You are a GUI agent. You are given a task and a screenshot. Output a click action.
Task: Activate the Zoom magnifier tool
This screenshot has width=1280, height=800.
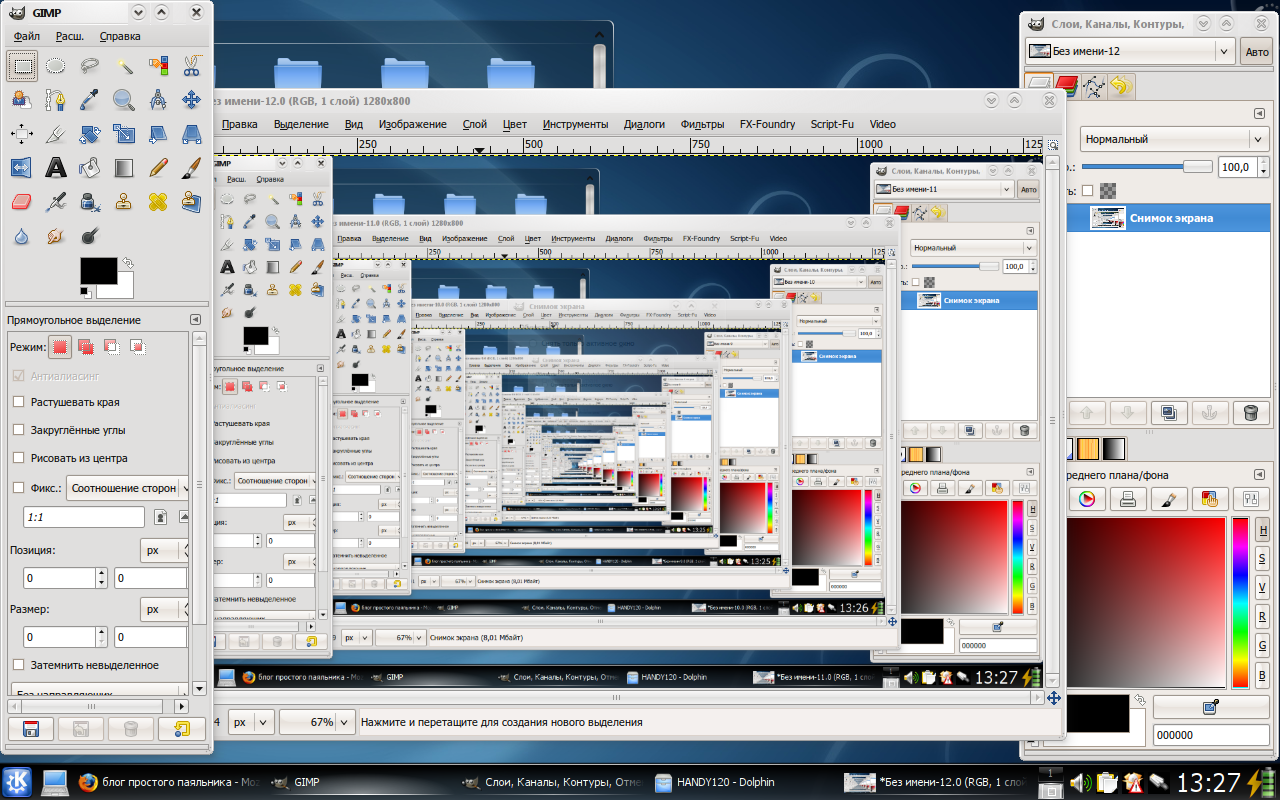(x=124, y=99)
